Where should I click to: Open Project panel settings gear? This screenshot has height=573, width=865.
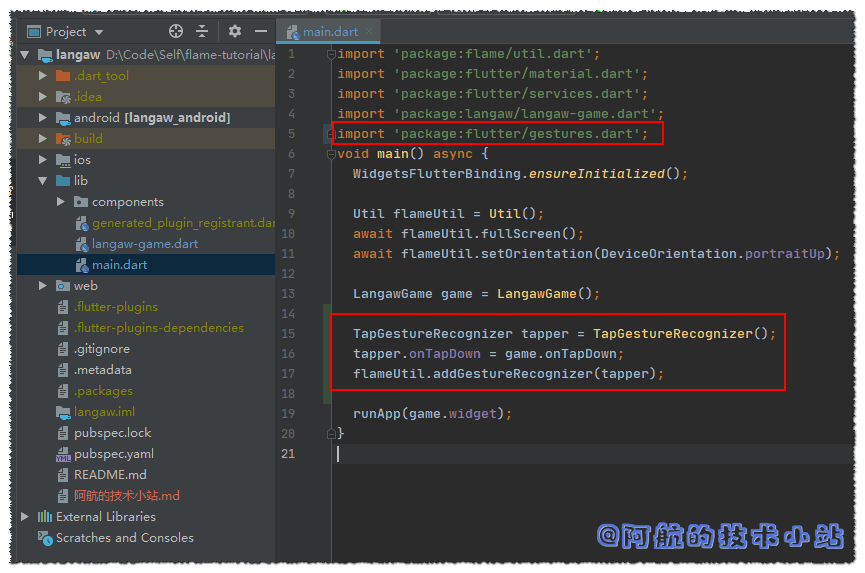pyautogui.click(x=235, y=32)
